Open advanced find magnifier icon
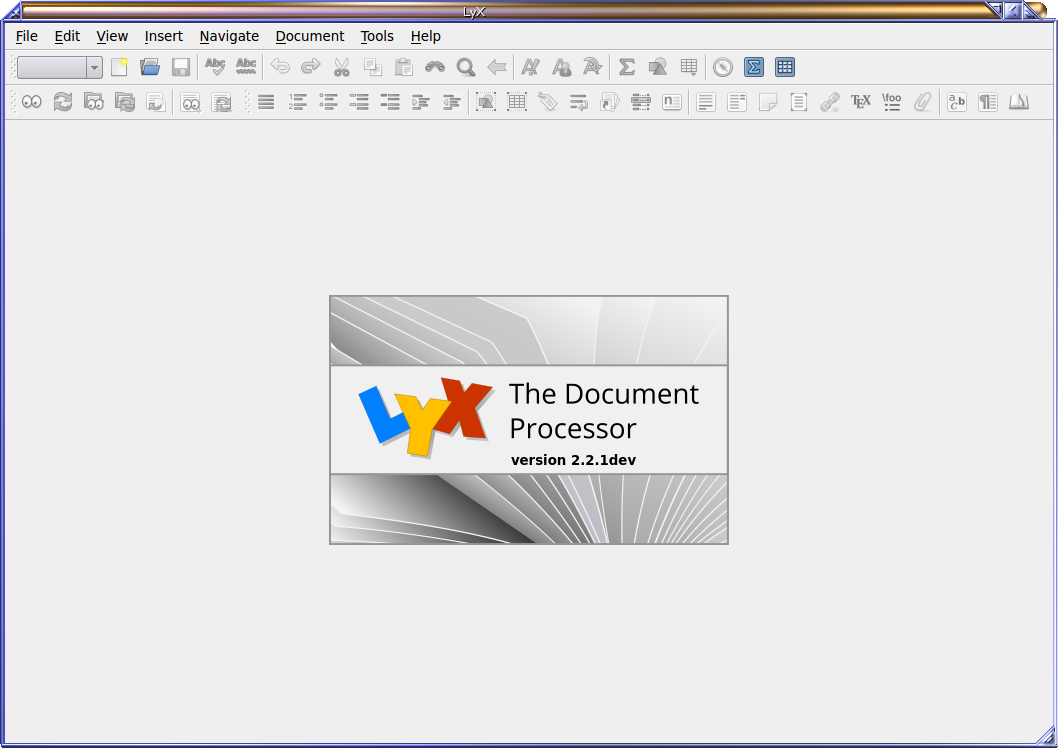Viewport: 1058px width, 748px height. (466, 67)
